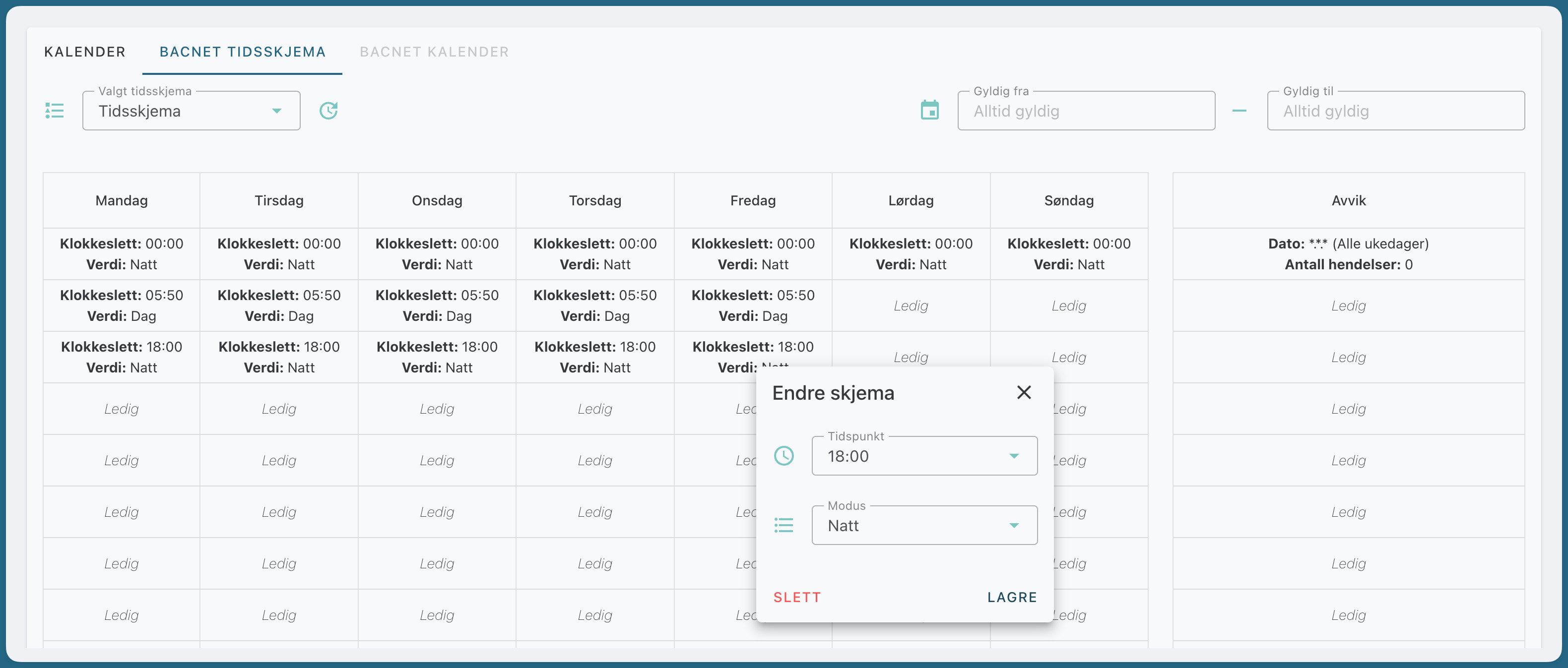This screenshot has width=1568, height=668.
Task: Select the BACnet Tidsskjema tab
Action: pyautogui.click(x=242, y=52)
